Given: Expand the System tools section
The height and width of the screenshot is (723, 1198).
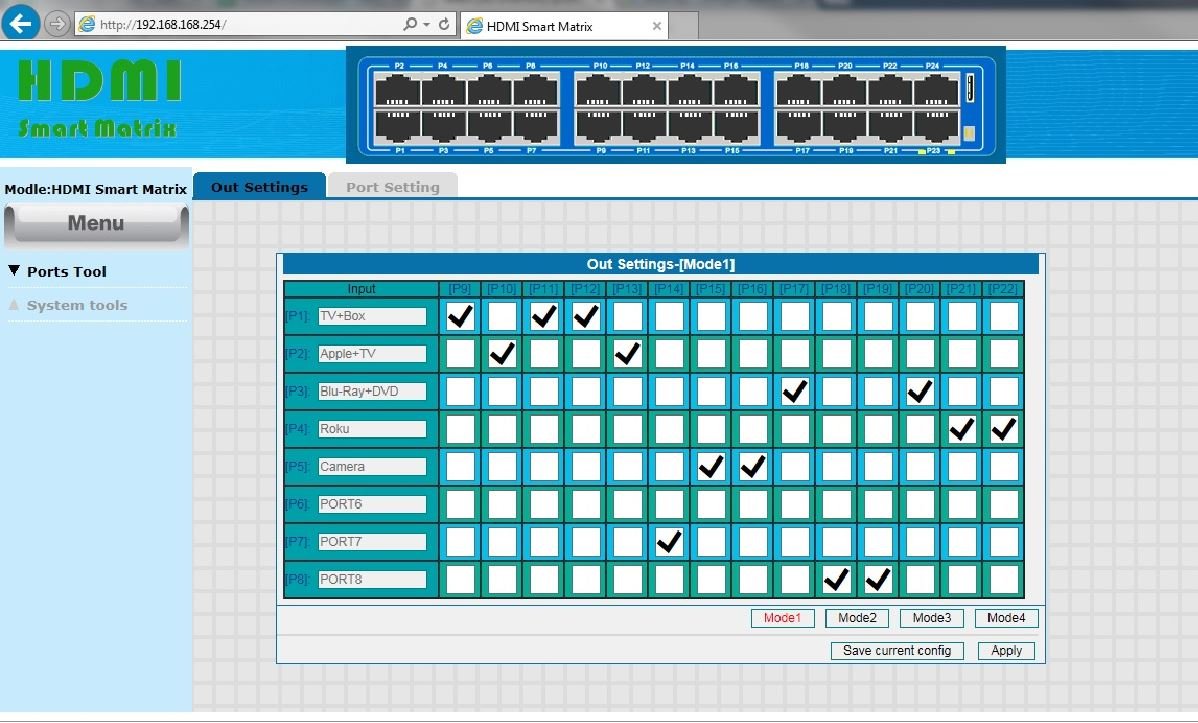Looking at the screenshot, I should tap(77, 306).
